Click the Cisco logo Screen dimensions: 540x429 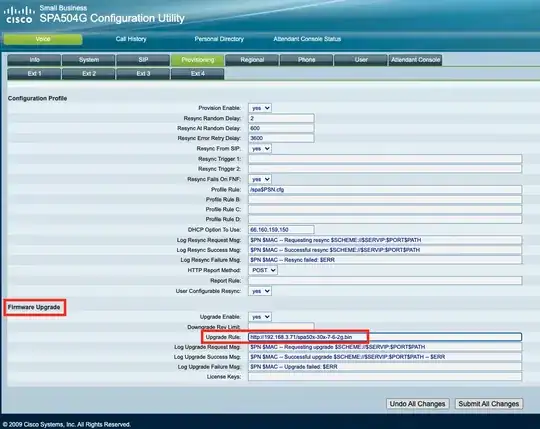tap(19, 15)
